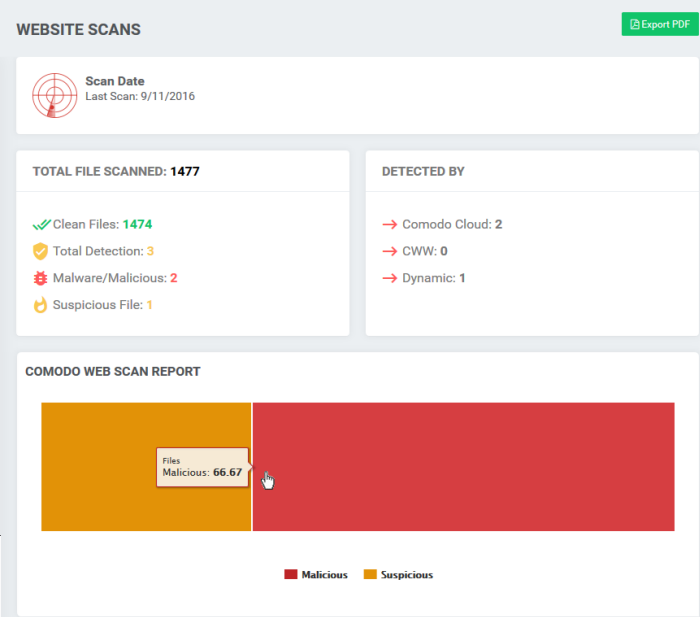Click the flame Suspicious File icon

pyautogui.click(x=40, y=305)
